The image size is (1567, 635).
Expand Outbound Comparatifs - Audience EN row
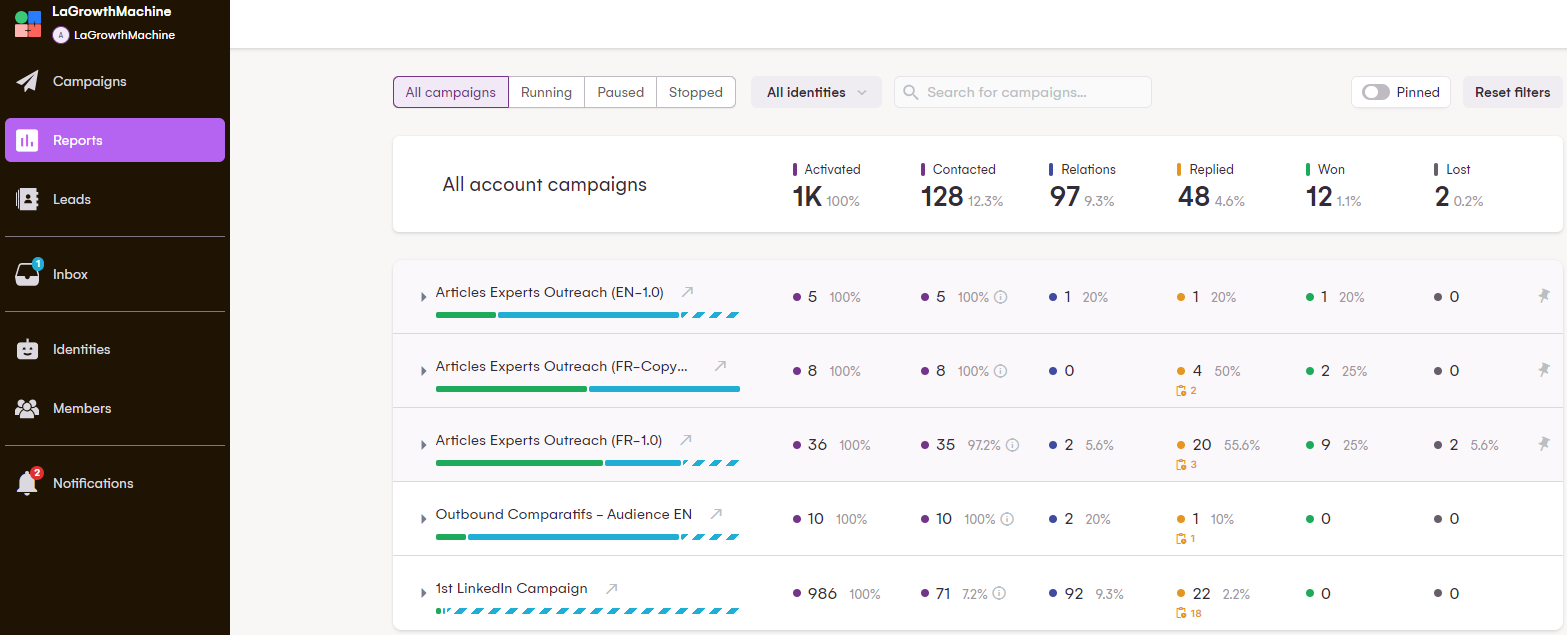(423, 519)
